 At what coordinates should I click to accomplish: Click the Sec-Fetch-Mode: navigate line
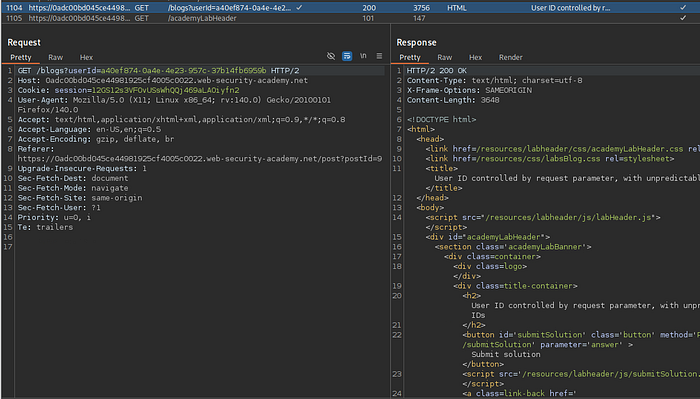(x=73, y=188)
